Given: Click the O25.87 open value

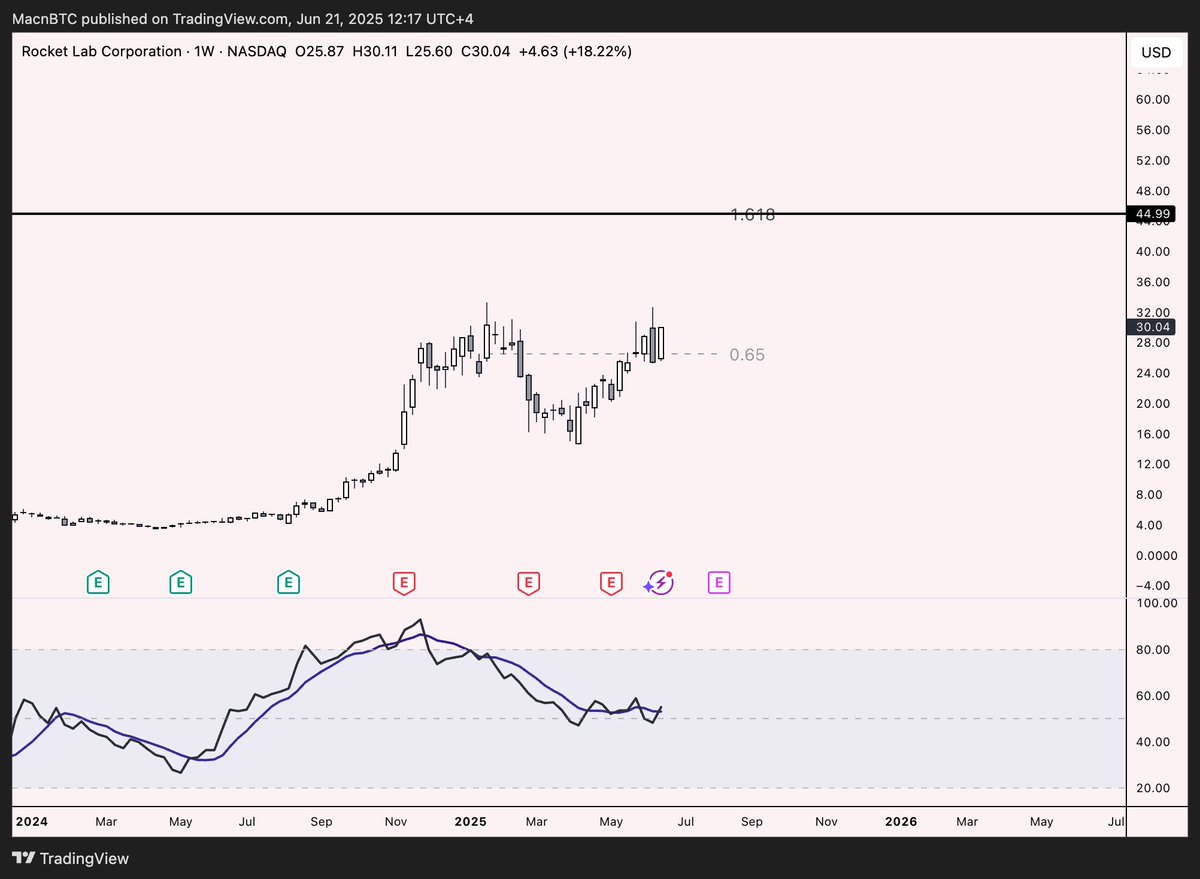Looking at the screenshot, I should click(x=318, y=52).
